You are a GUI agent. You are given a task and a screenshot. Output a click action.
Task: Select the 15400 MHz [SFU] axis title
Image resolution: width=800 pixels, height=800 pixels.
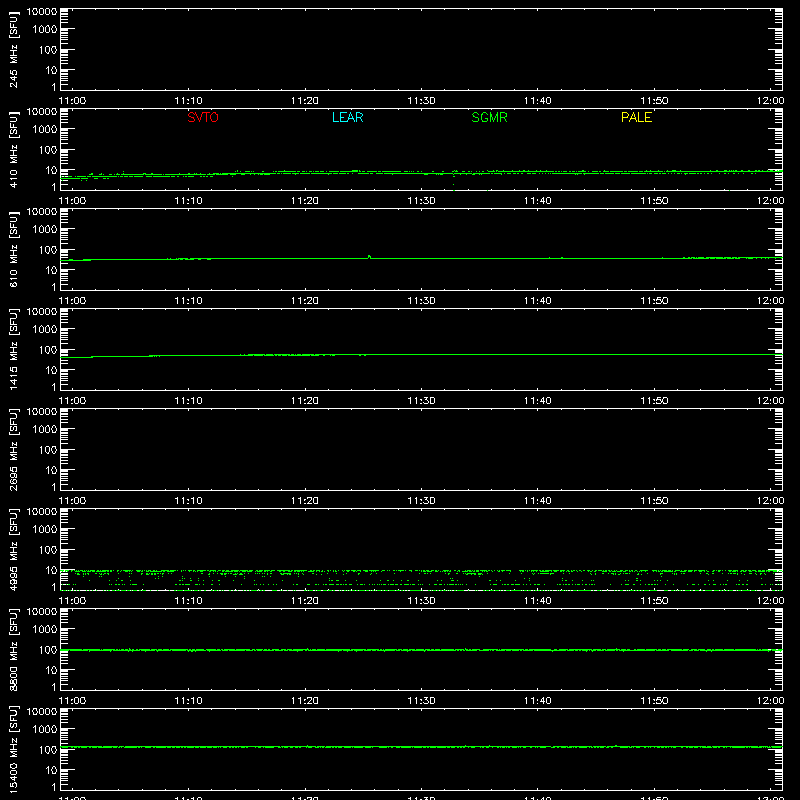(14, 749)
